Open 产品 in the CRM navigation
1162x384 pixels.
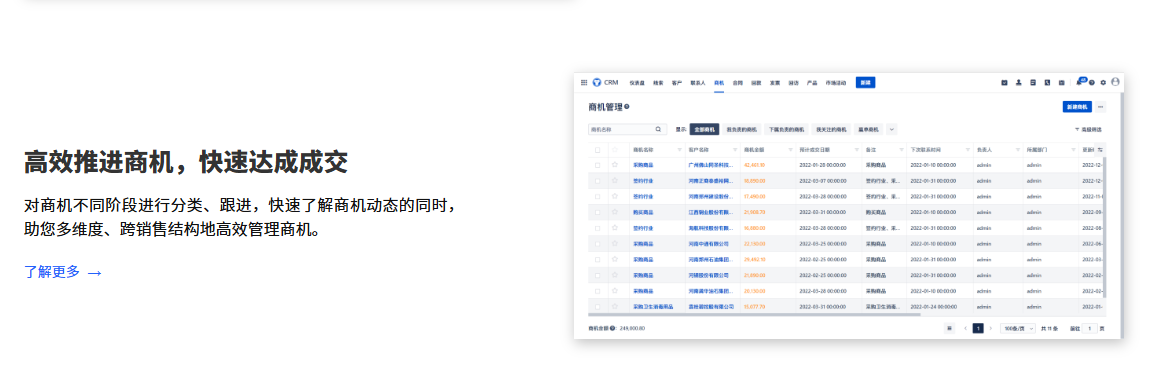pyautogui.click(x=811, y=82)
